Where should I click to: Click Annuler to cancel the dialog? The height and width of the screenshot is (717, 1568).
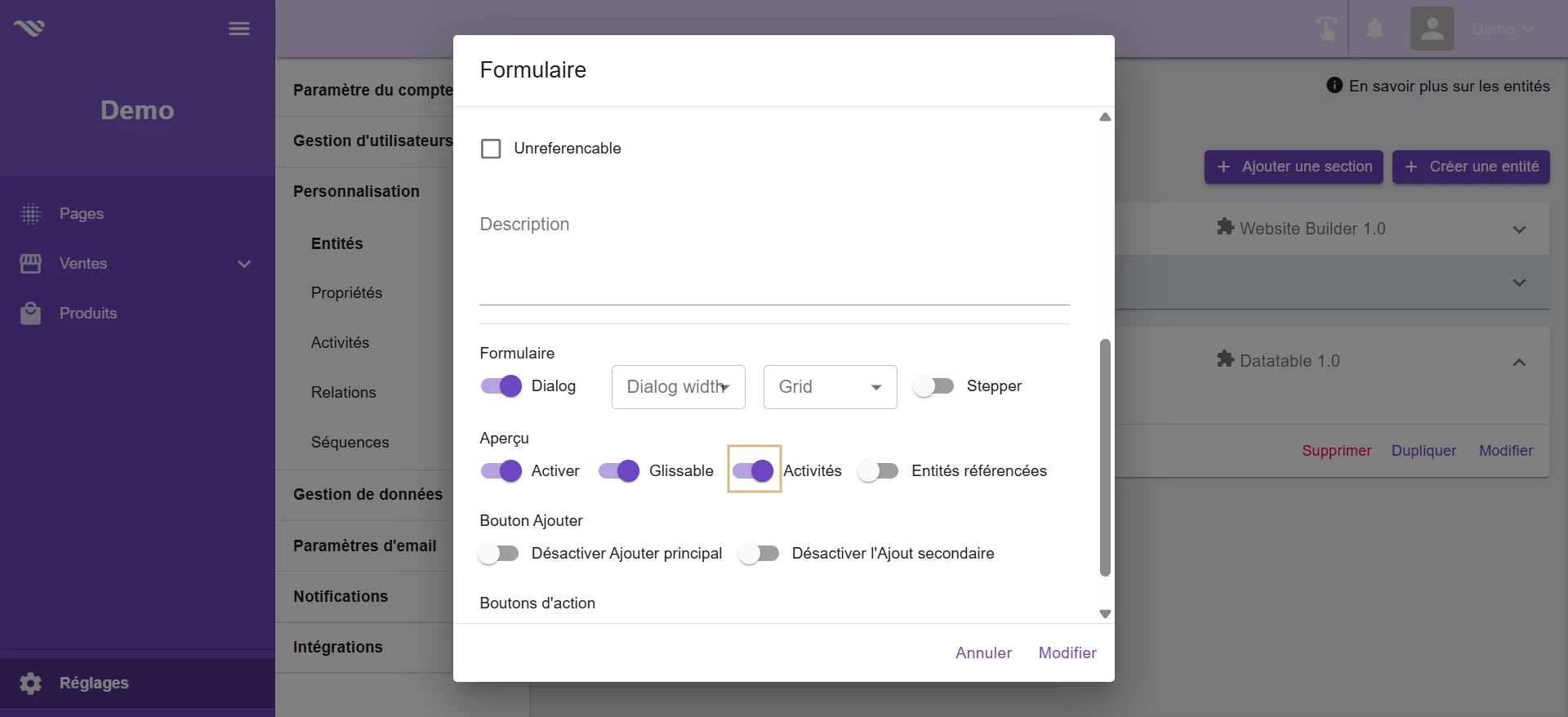click(983, 653)
